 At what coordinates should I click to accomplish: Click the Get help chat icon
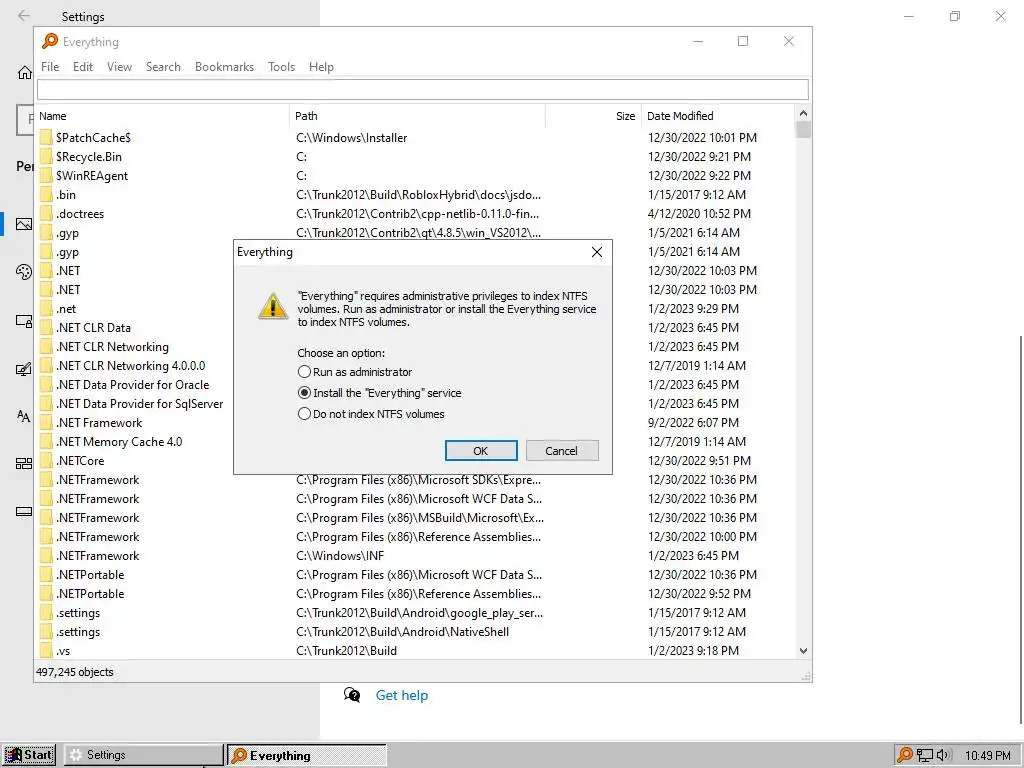pyautogui.click(x=352, y=695)
